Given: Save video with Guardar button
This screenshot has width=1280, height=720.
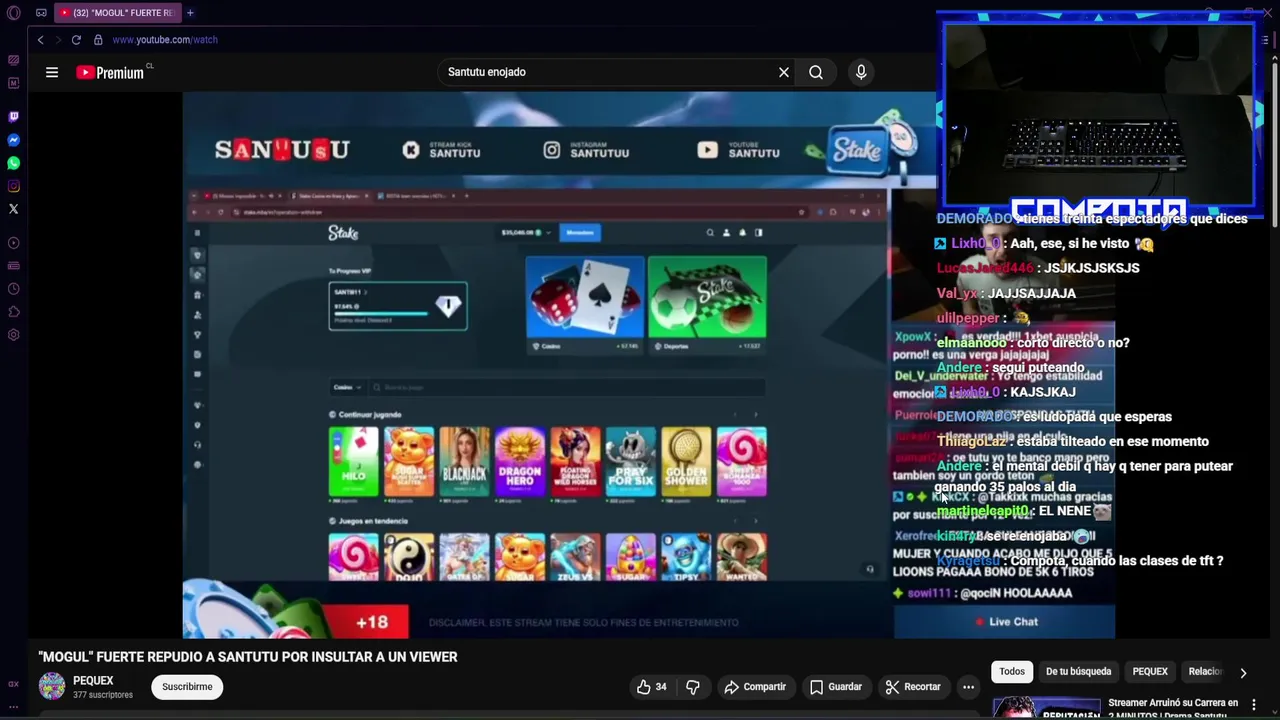Looking at the screenshot, I should [x=836, y=687].
